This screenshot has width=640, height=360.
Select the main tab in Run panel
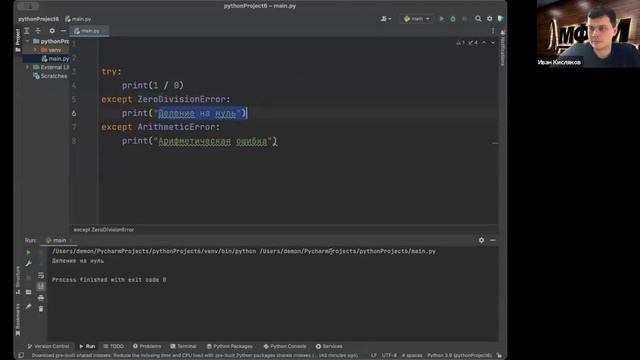[x=59, y=240]
